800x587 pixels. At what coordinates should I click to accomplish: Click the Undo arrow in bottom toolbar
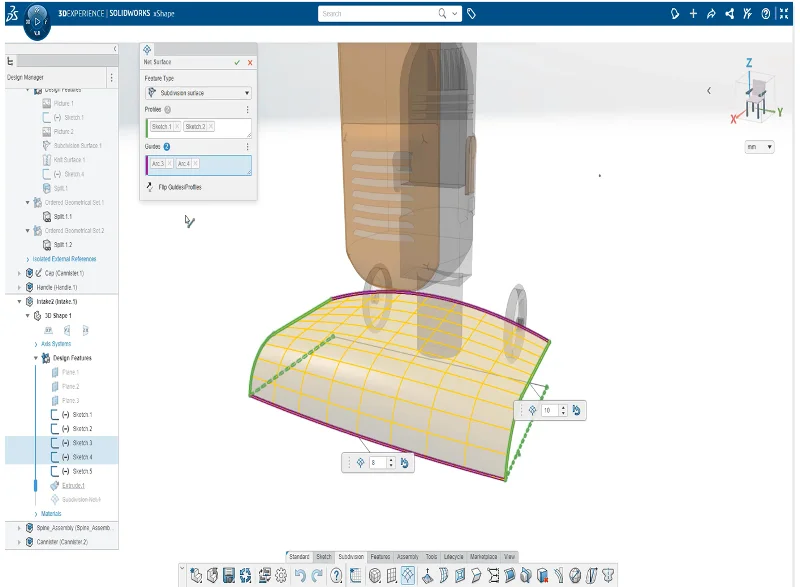tap(300, 575)
